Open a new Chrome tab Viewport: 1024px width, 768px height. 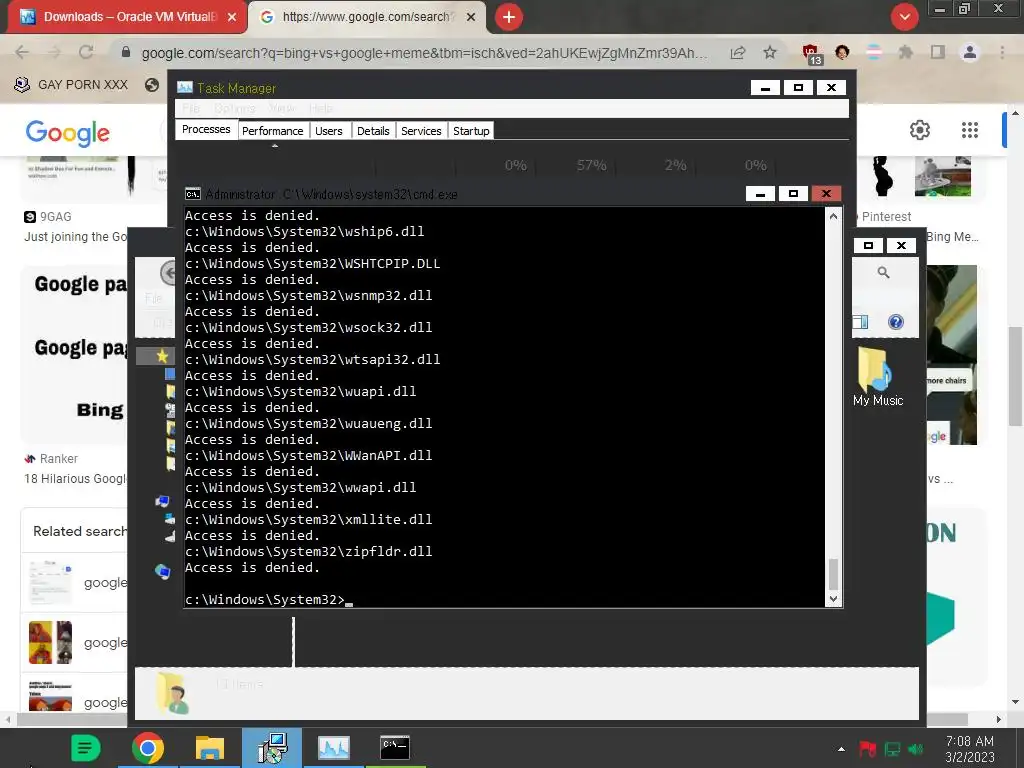point(509,17)
